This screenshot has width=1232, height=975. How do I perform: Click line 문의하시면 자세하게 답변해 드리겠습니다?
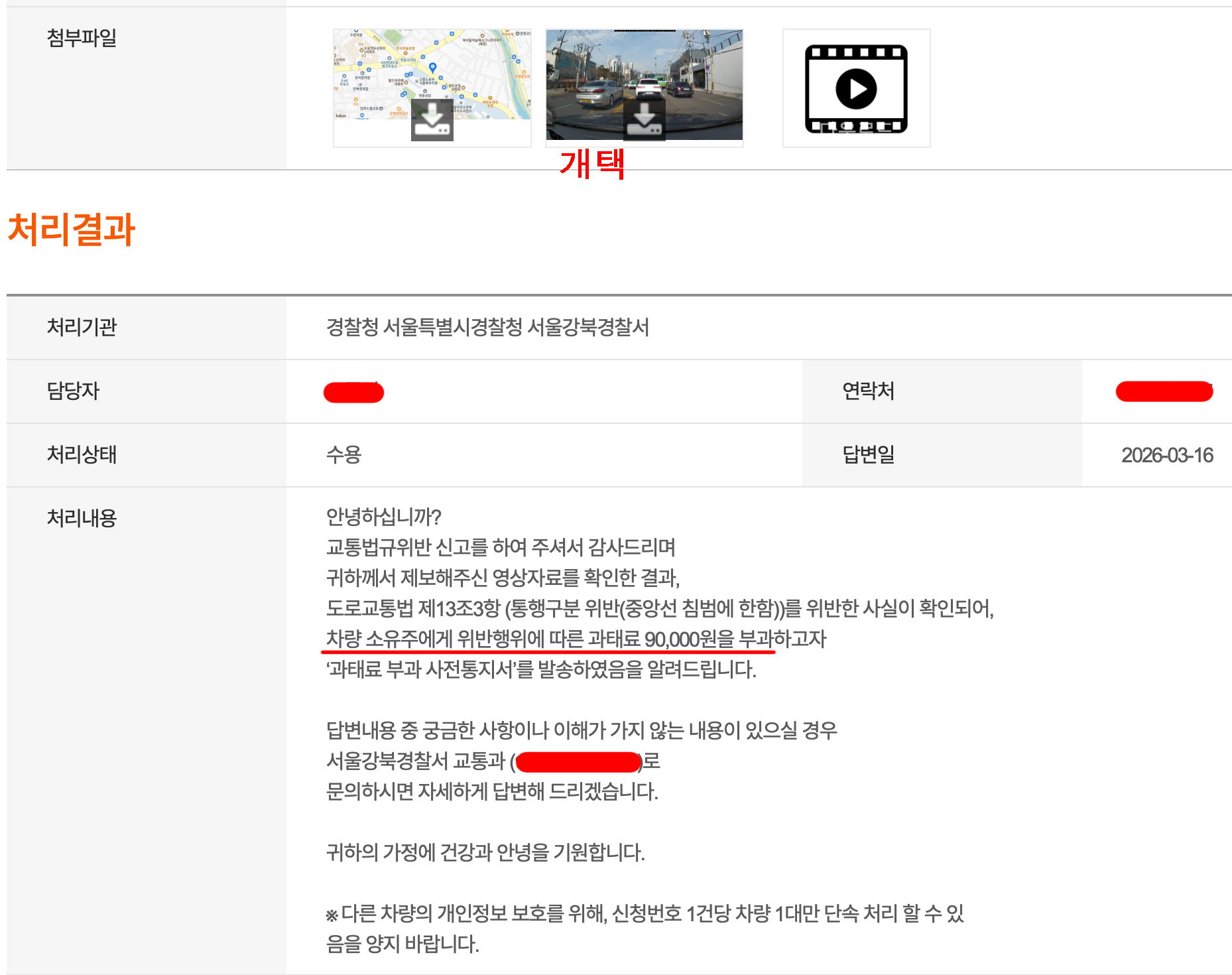coord(492,791)
